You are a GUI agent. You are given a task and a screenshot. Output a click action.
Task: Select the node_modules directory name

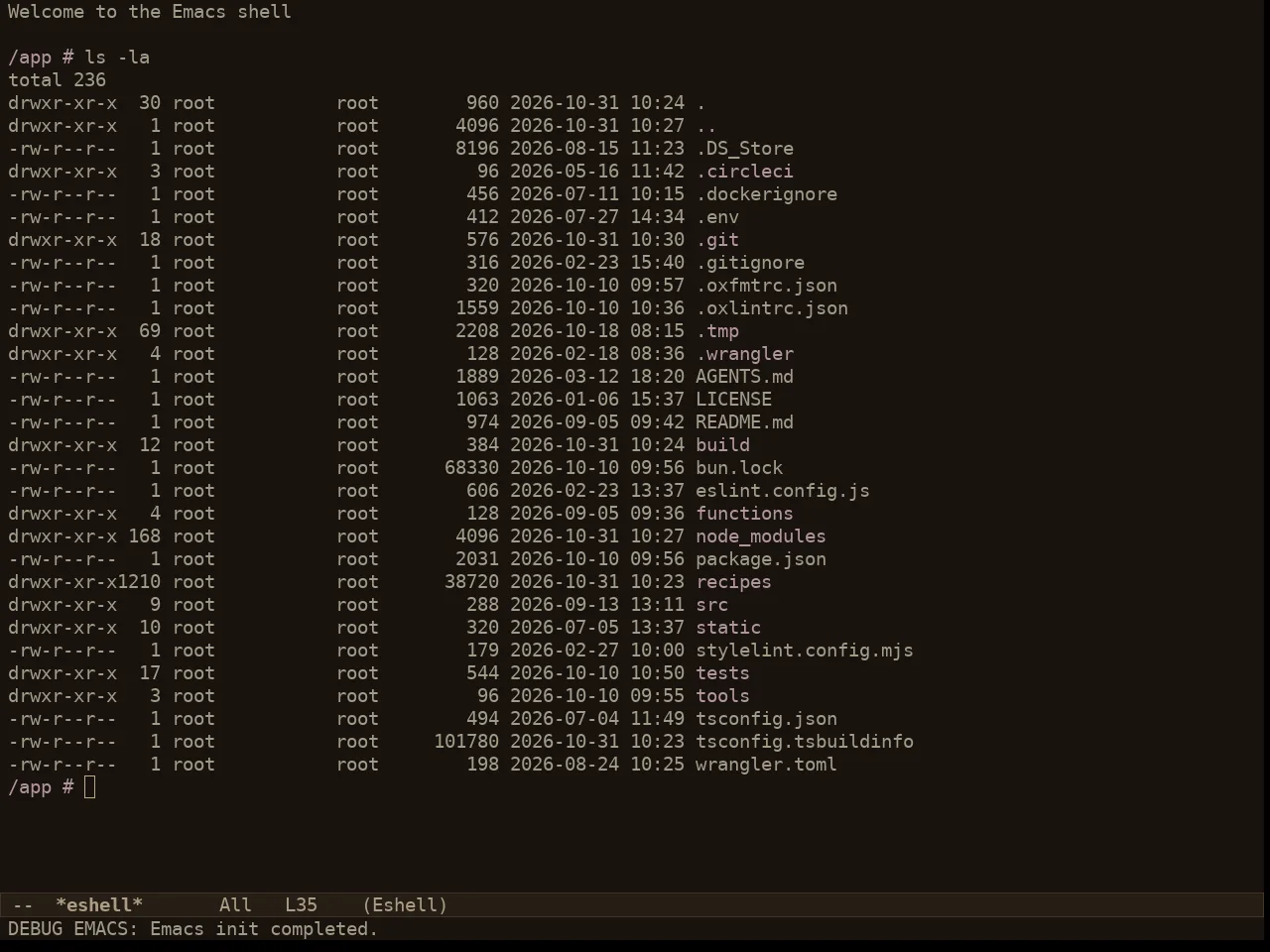point(761,536)
